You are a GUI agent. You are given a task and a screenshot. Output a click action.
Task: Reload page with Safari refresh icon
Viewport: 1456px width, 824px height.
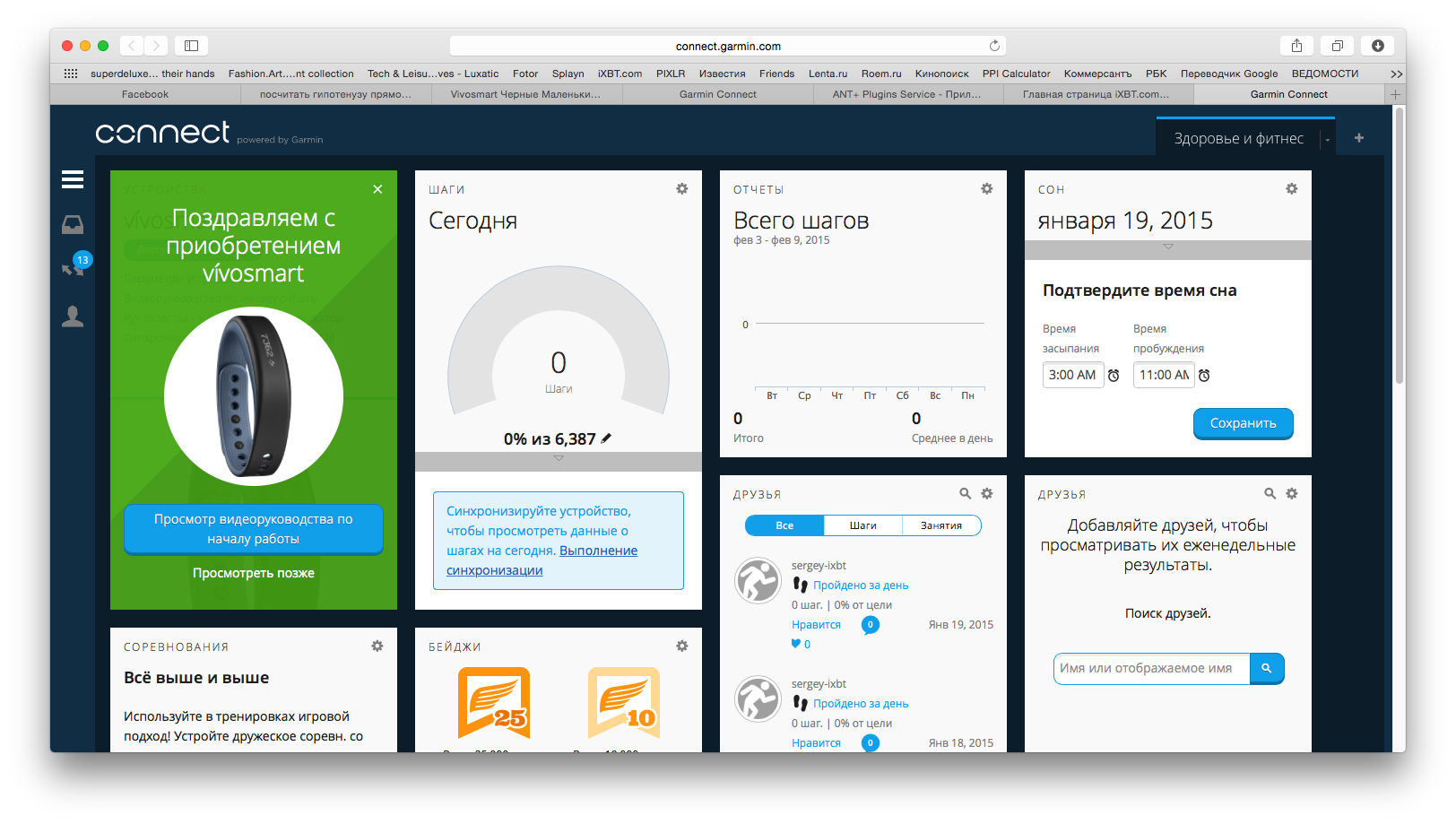point(994,46)
